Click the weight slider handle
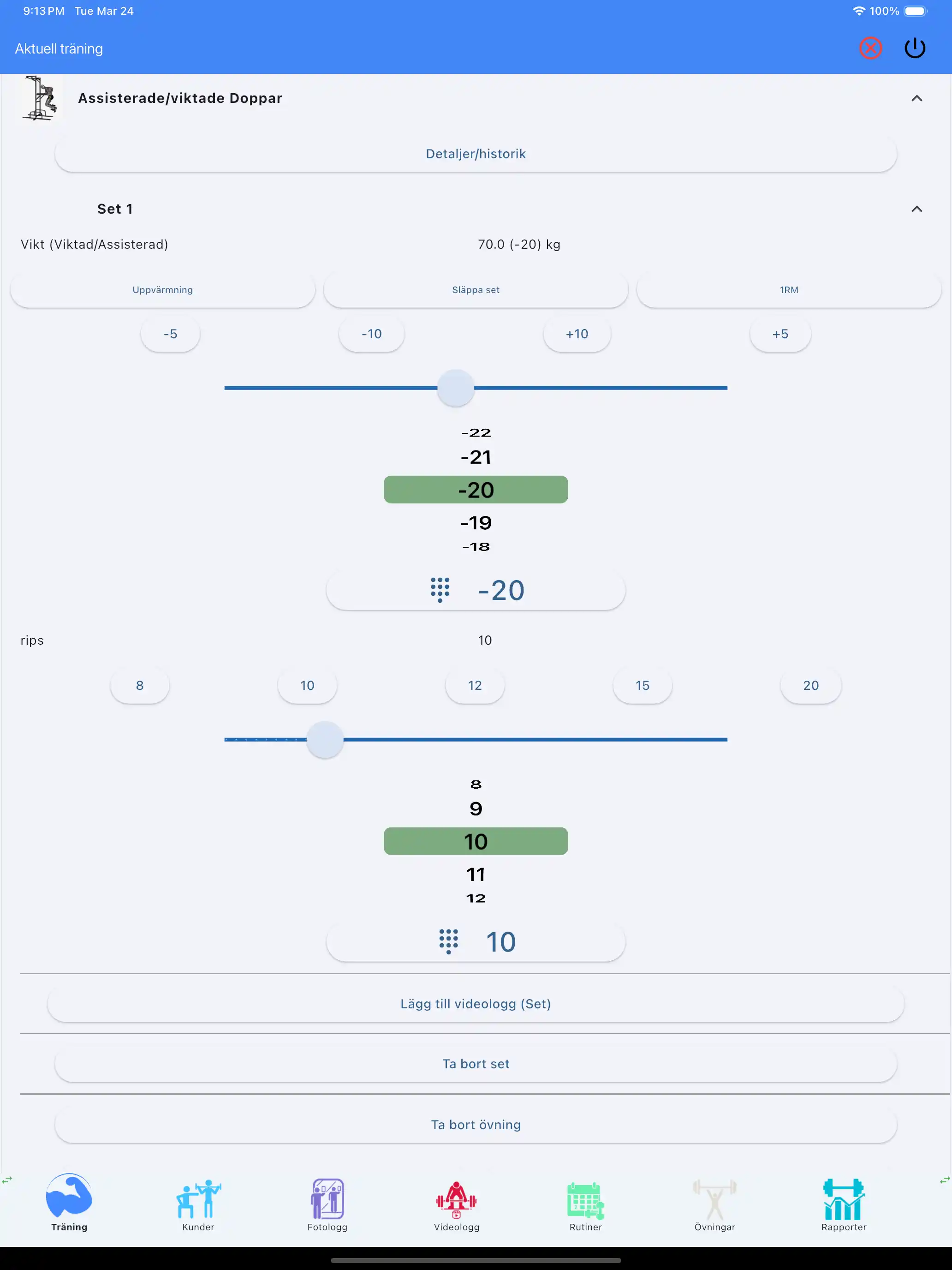The height and width of the screenshot is (1270, 952). pyautogui.click(x=456, y=388)
